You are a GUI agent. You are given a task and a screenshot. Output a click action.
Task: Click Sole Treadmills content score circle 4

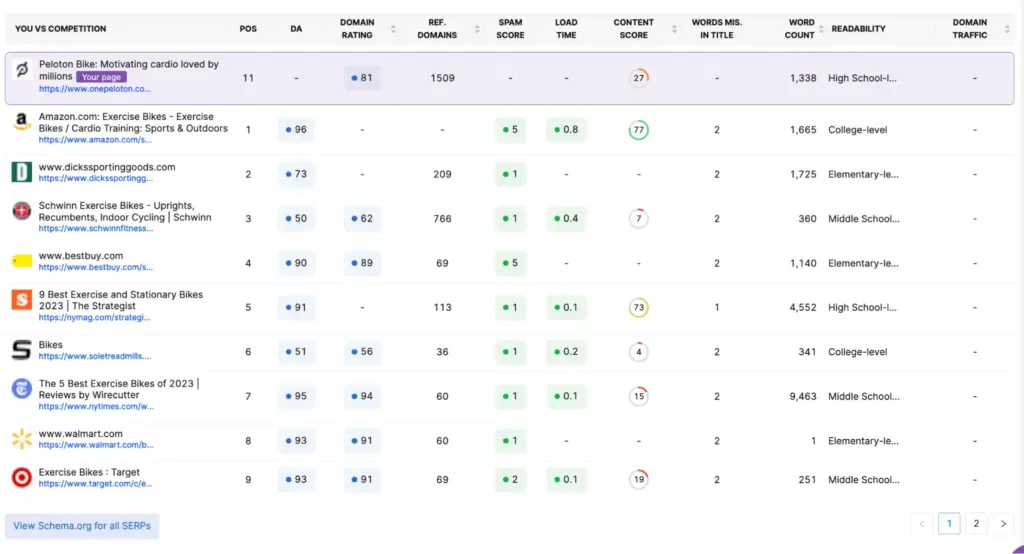click(639, 351)
